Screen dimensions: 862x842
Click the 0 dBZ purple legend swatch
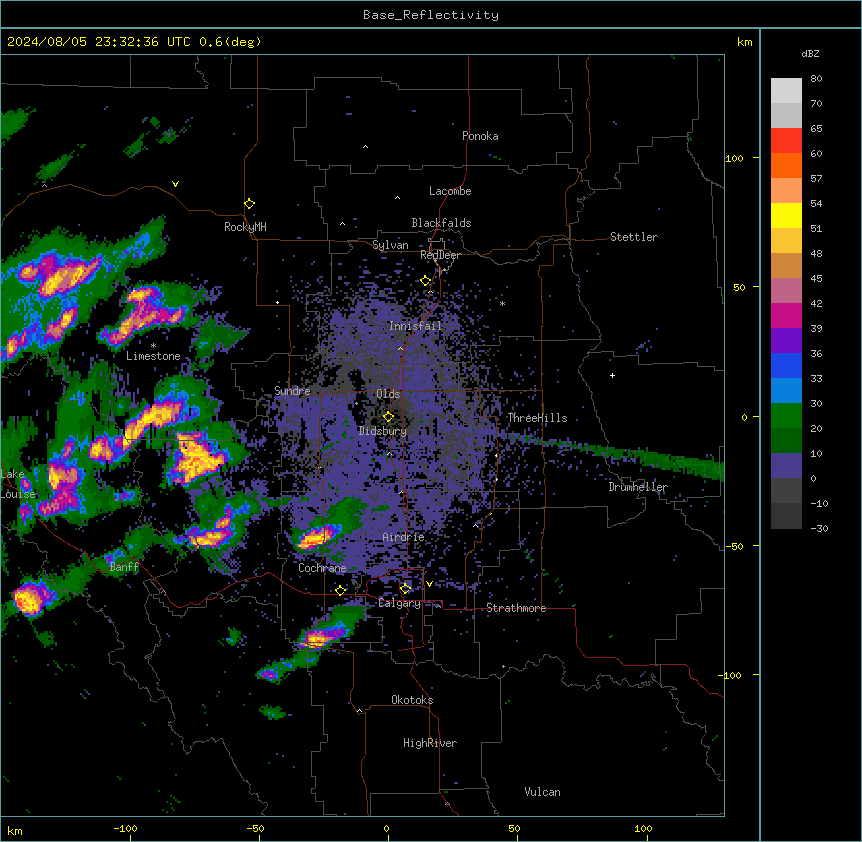786,466
